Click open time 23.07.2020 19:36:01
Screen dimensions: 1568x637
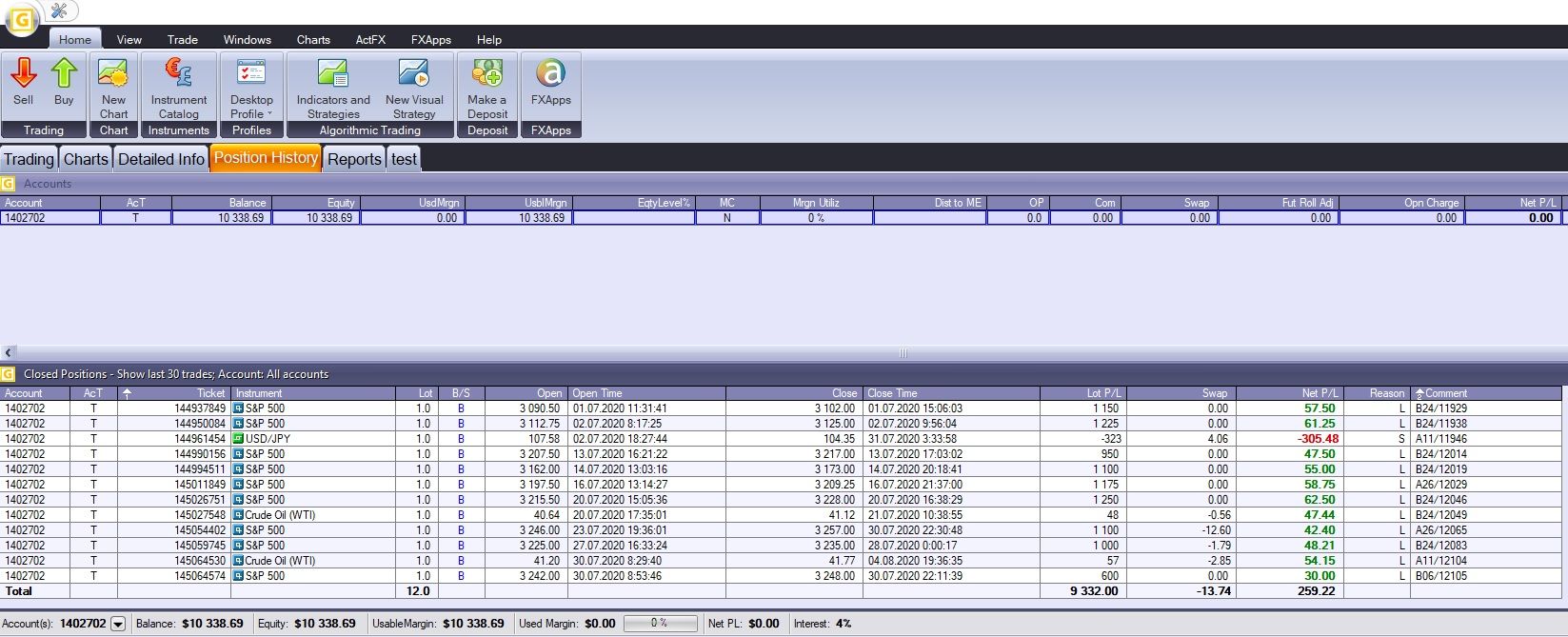pos(620,530)
